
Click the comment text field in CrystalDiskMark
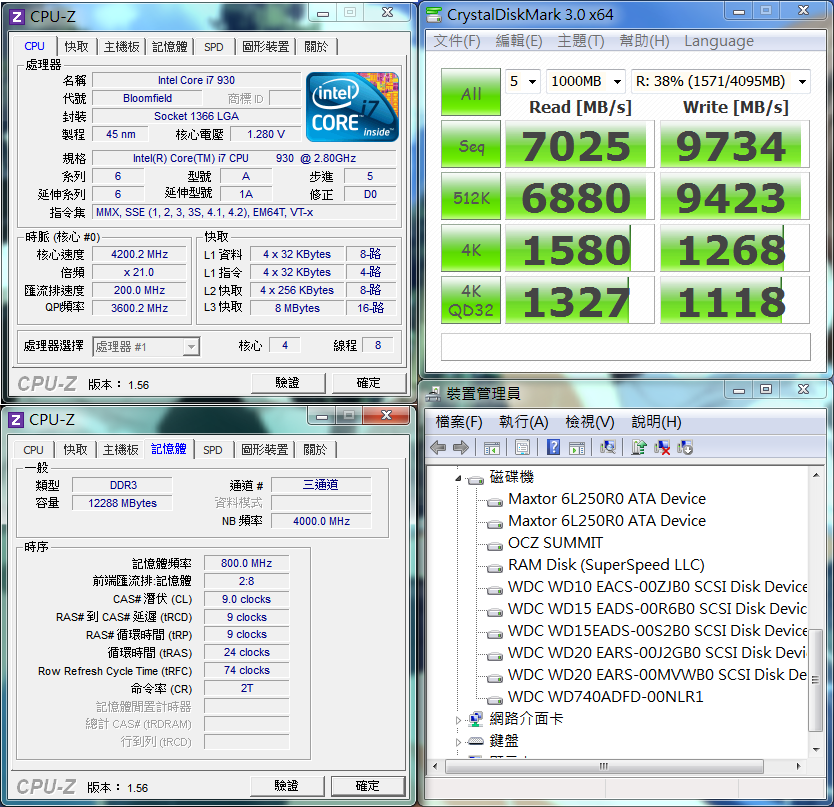coord(626,347)
